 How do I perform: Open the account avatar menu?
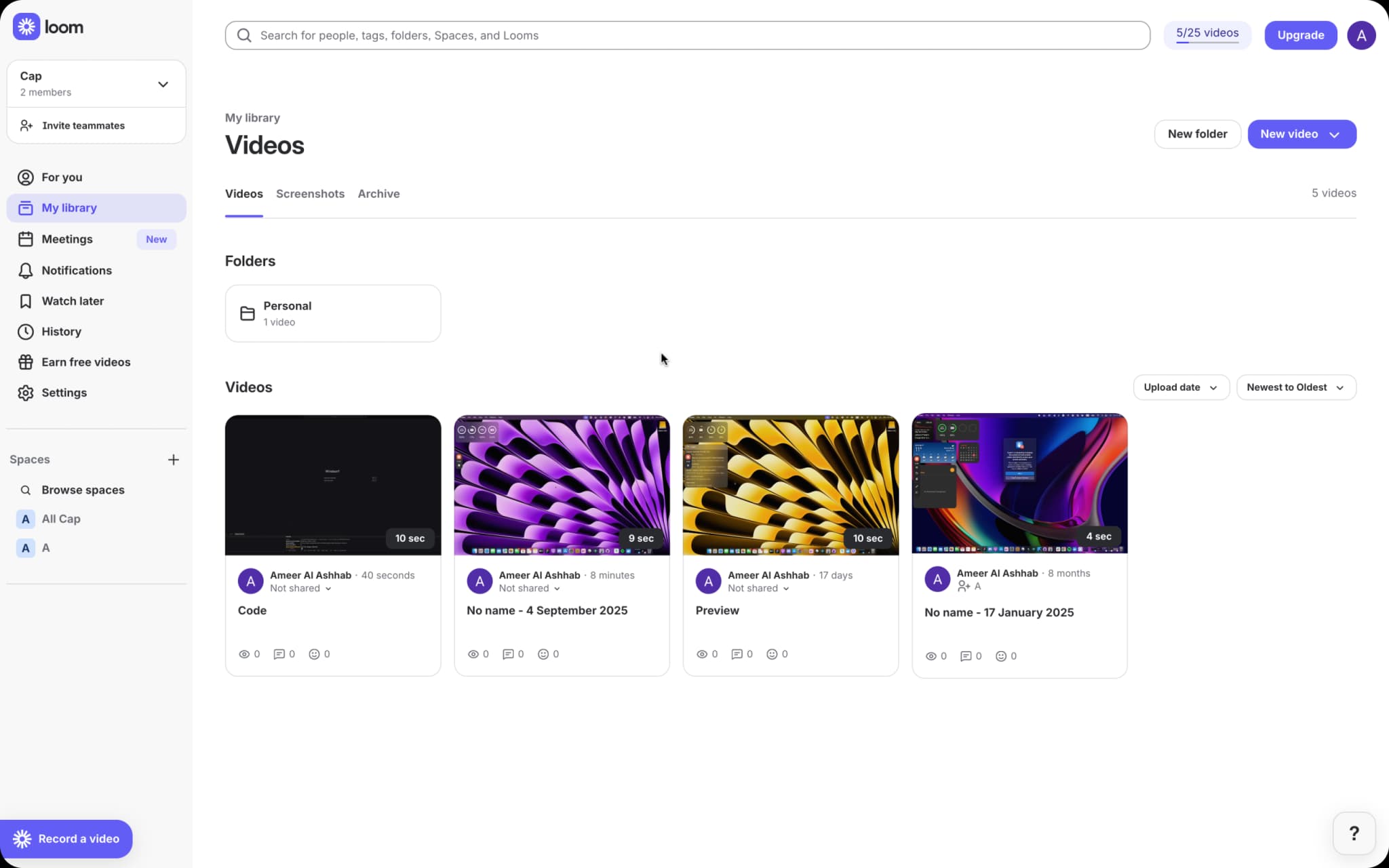(1361, 35)
